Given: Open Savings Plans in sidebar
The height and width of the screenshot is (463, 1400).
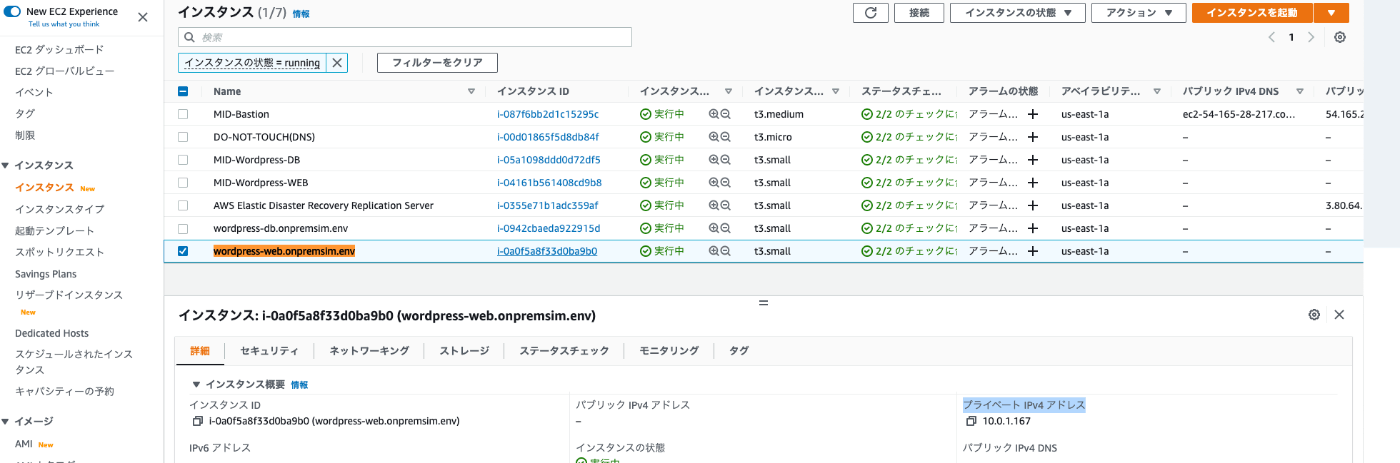Looking at the screenshot, I should click(46, 274).
